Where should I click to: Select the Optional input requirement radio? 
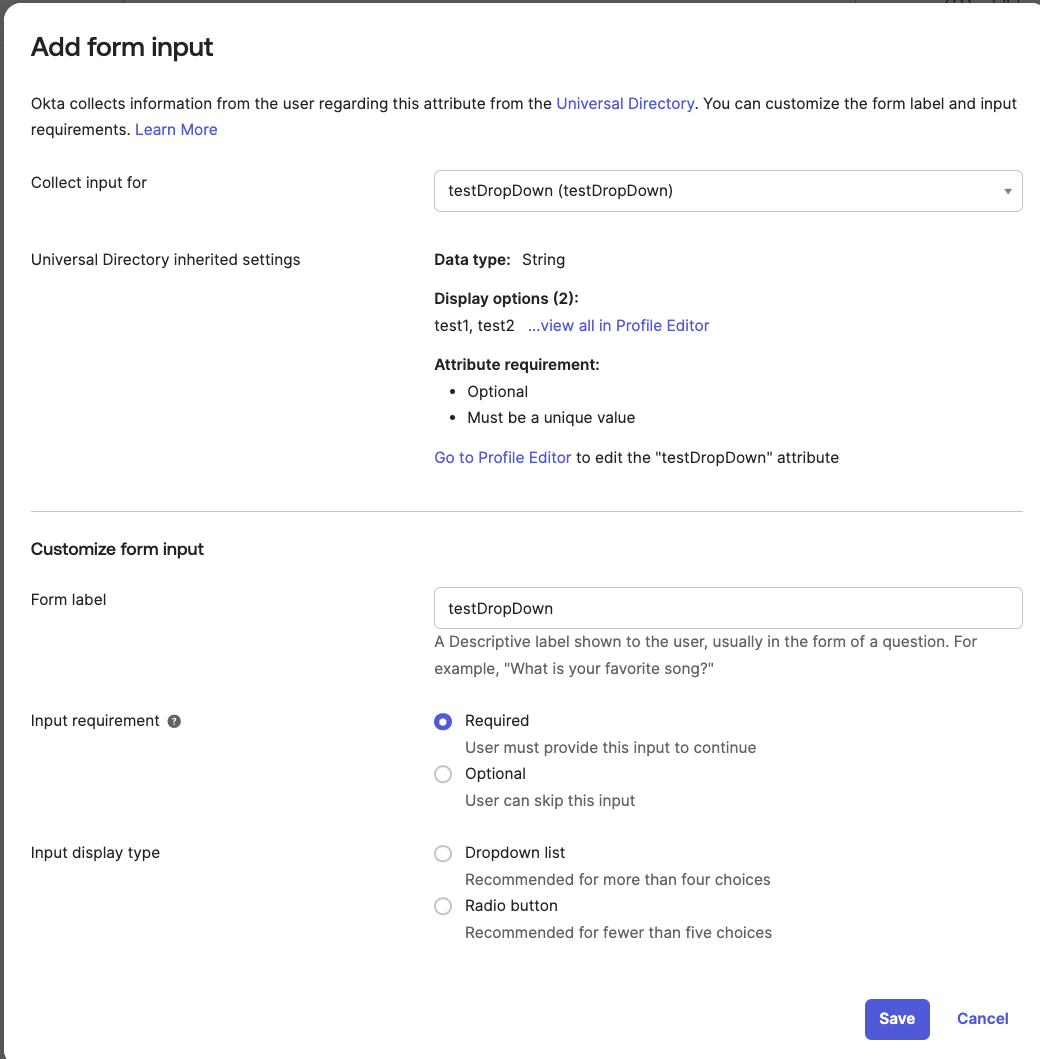coord(443,774)
